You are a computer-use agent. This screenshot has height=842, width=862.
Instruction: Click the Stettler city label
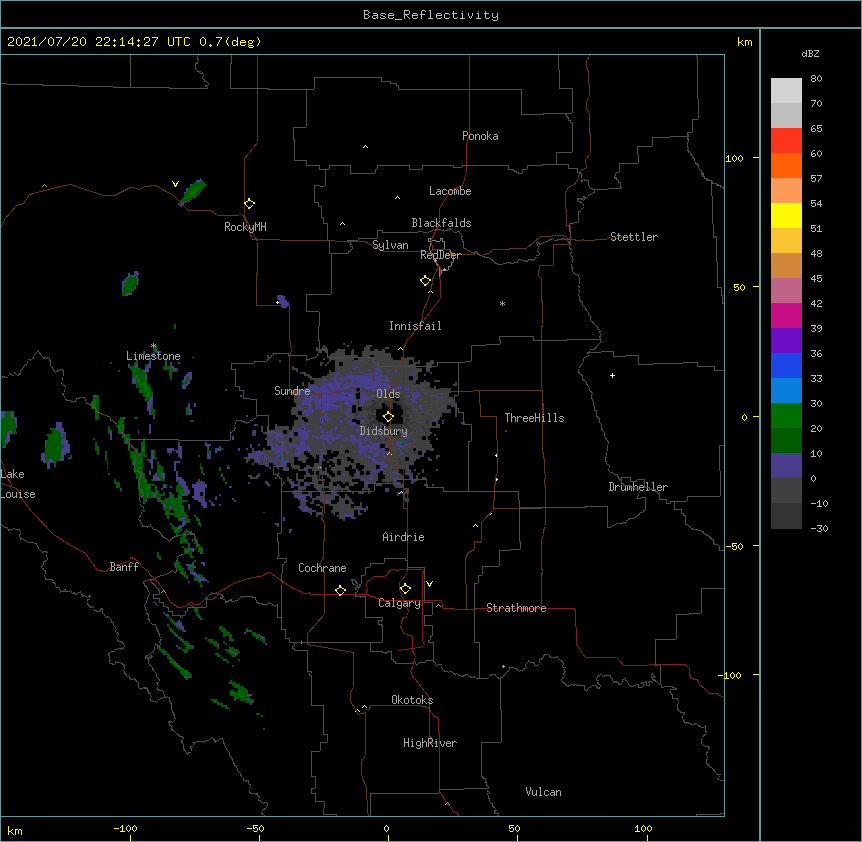coord(634,237)
